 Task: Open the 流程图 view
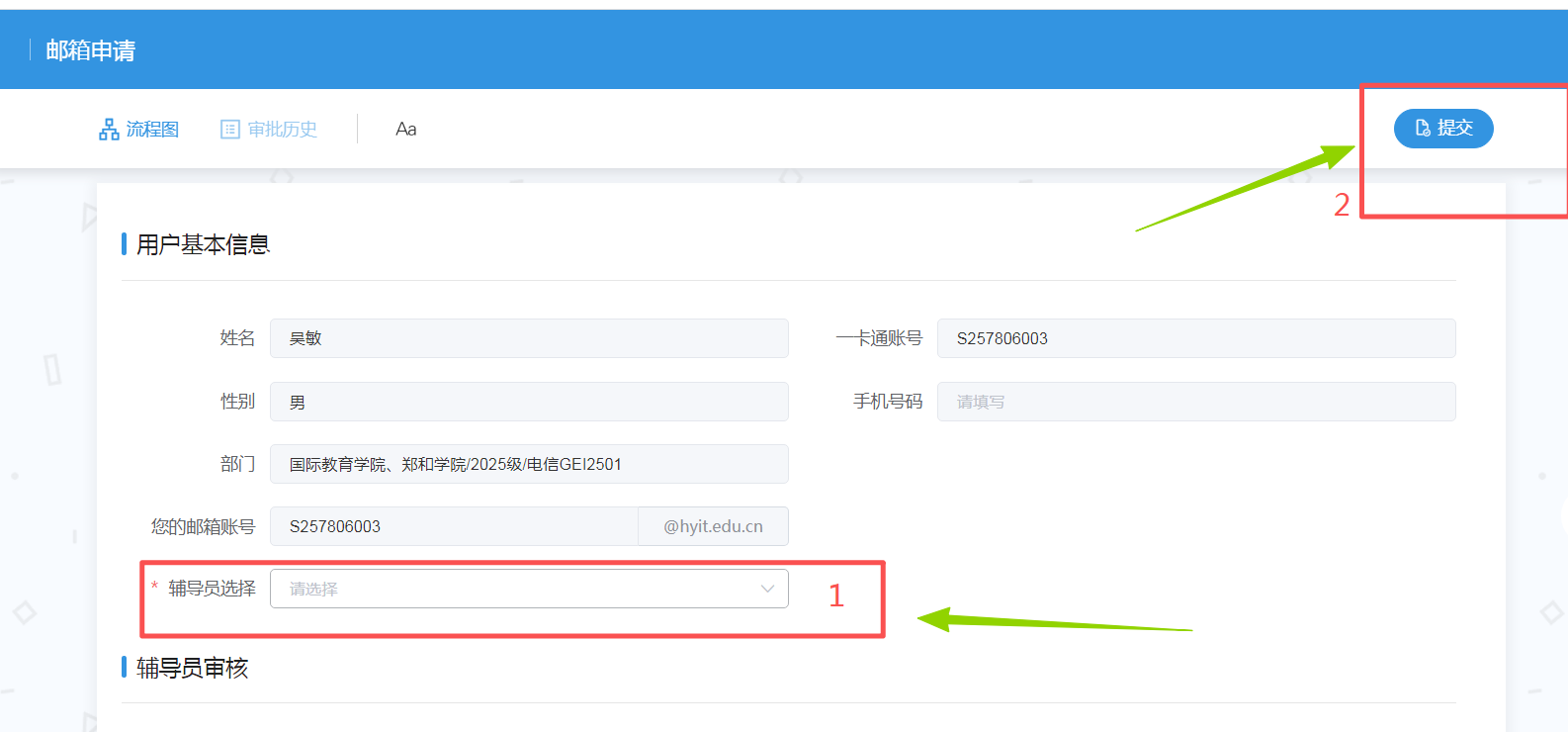pos(152,130)
